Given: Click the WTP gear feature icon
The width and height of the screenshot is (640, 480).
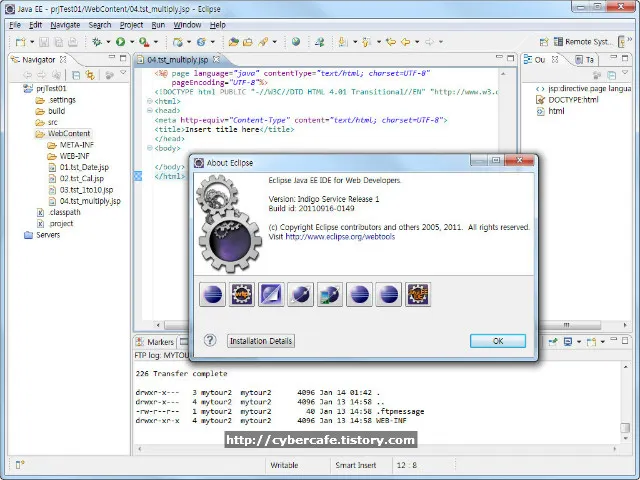Looking at the screenshot, I should point(242,294).
